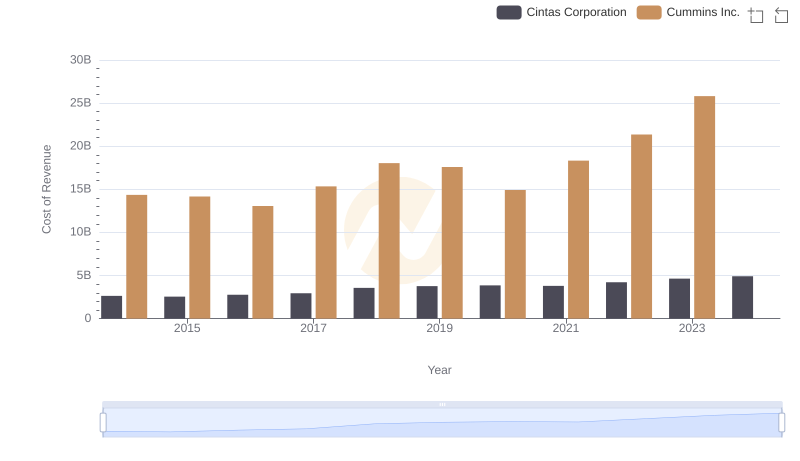Click the Cintas 2019 bar
This screenshot has width=800, height=461.
(427, 302)
